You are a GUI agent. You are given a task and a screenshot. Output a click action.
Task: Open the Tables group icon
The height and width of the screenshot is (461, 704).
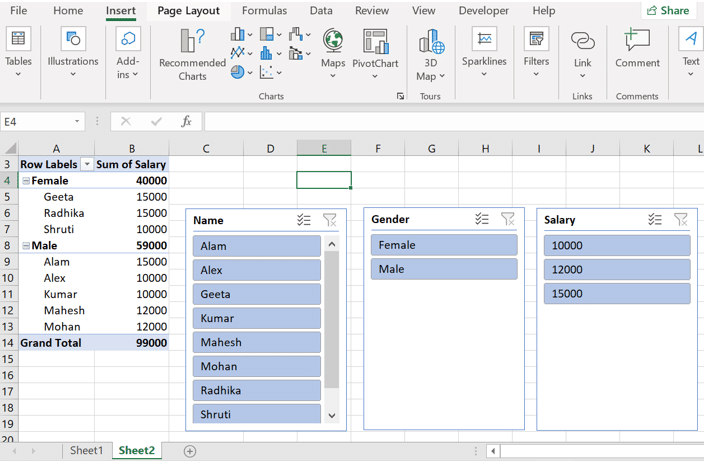[x=18, y=39]
